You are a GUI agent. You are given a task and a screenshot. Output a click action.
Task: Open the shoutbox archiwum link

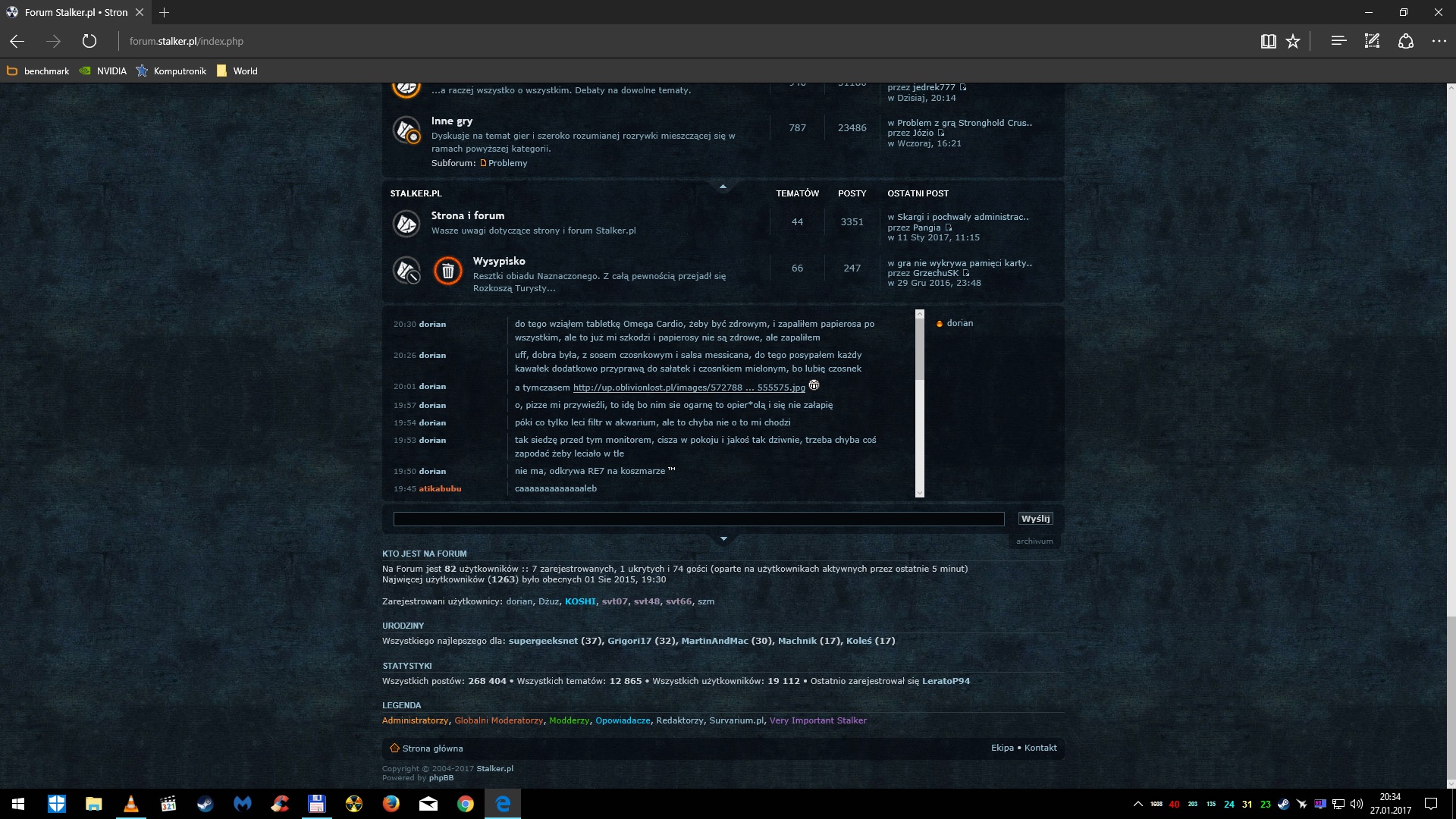coord(1034,541)
